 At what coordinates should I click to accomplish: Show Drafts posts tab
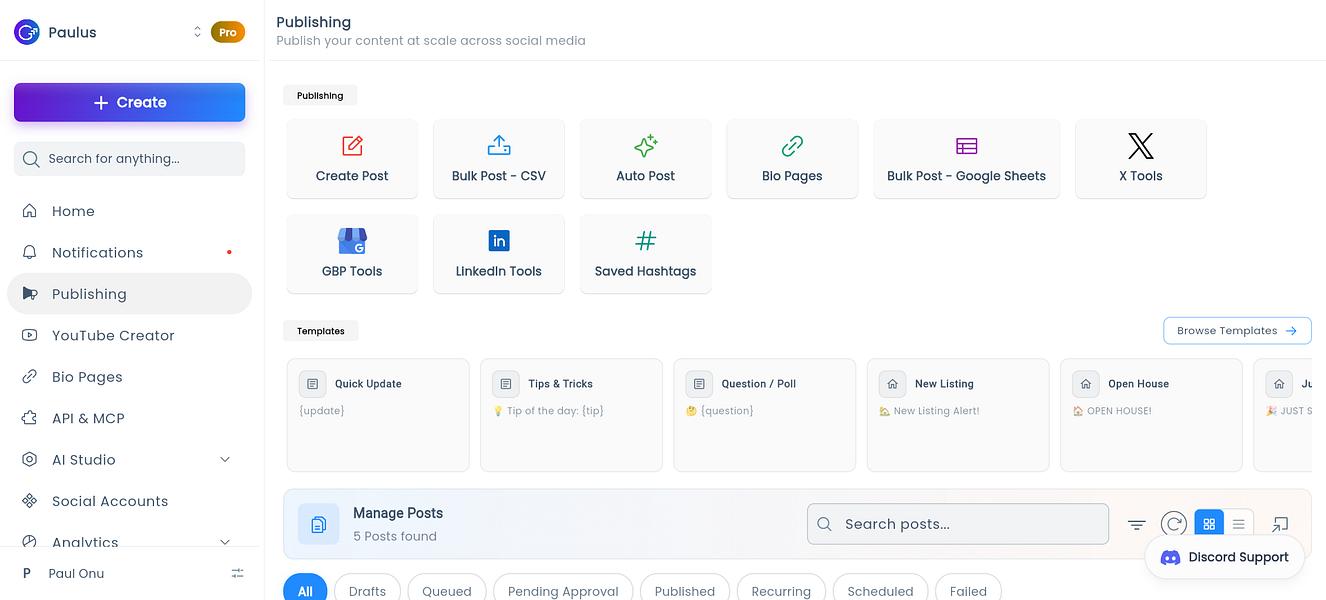coord(367,590)
